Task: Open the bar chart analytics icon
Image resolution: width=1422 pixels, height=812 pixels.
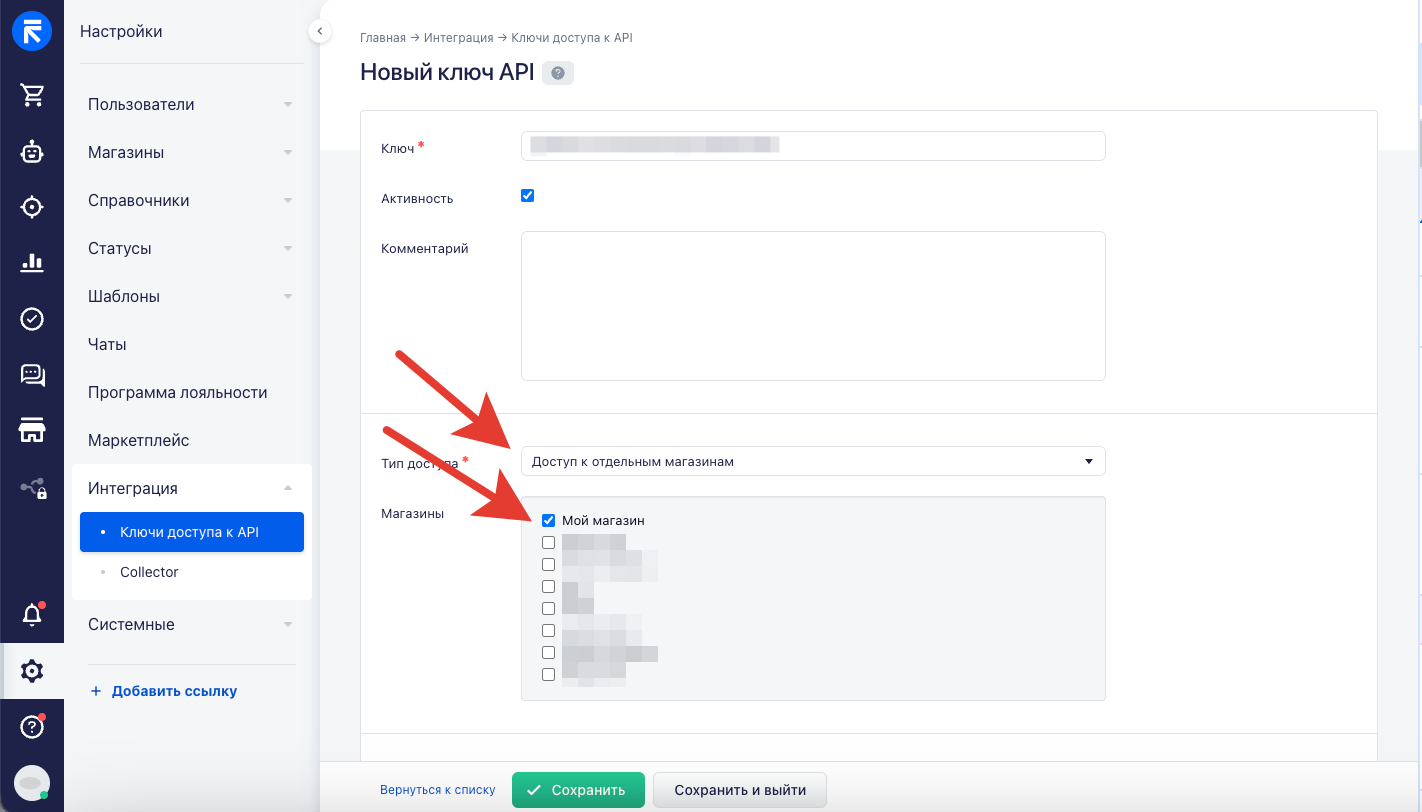Action: click(x=32, y=263)
